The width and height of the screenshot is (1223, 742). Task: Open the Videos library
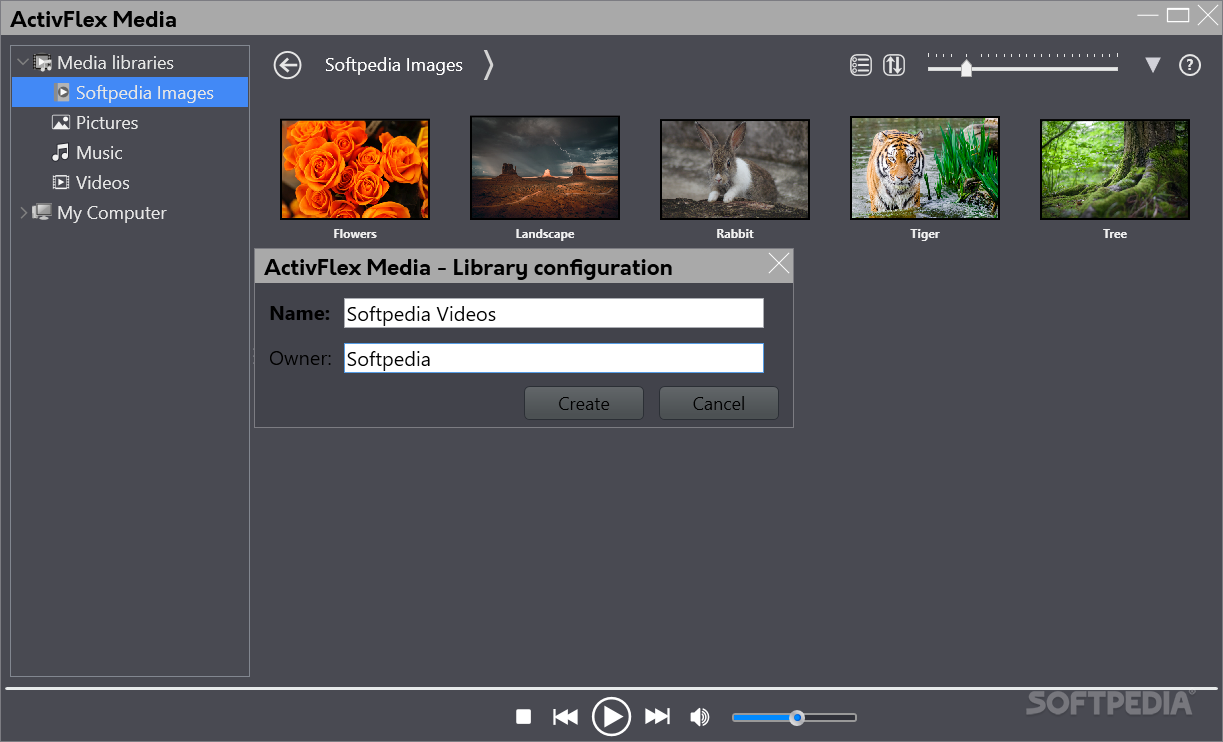pos(103,182)
